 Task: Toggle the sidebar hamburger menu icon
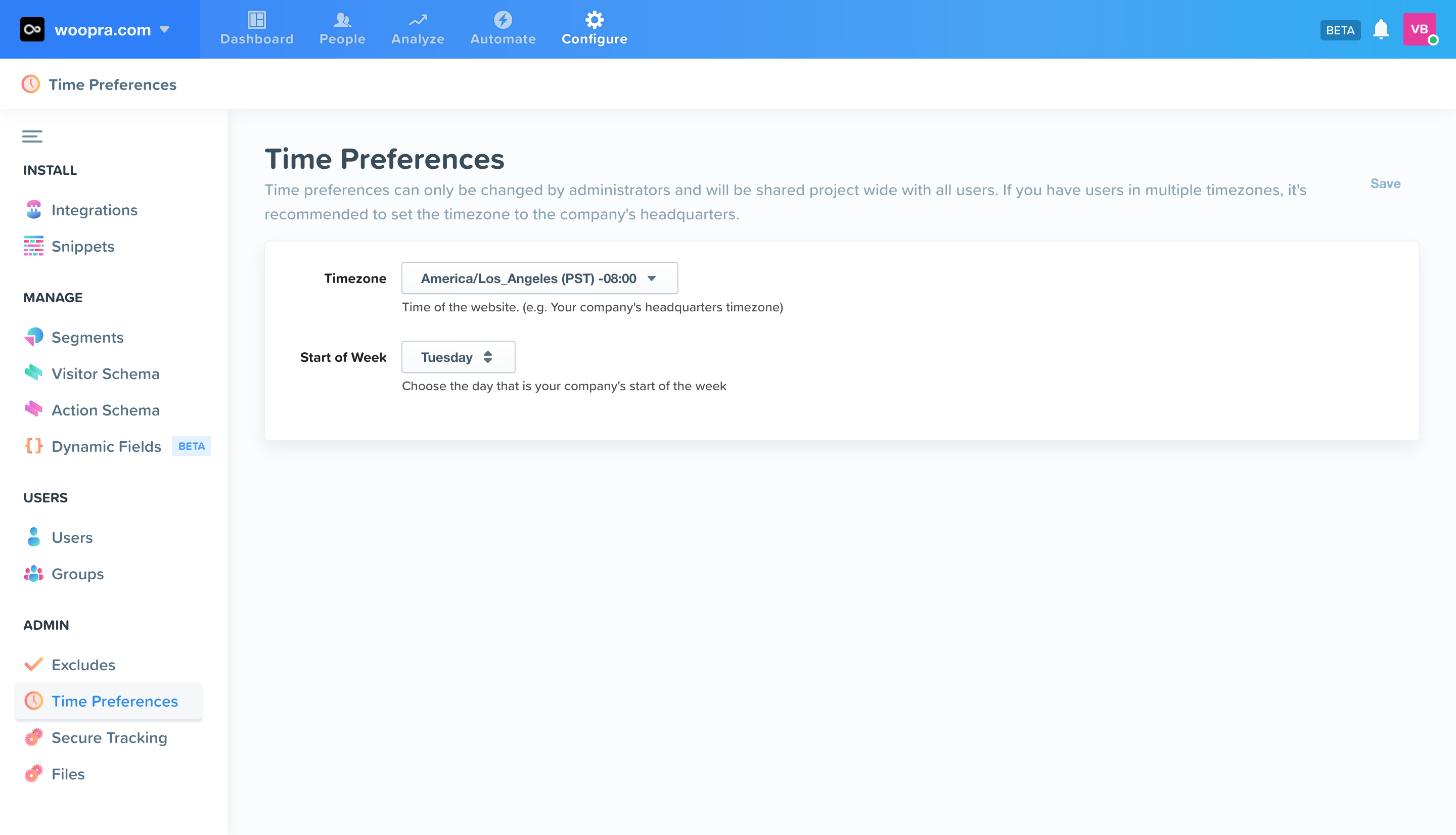pos(32,136)
